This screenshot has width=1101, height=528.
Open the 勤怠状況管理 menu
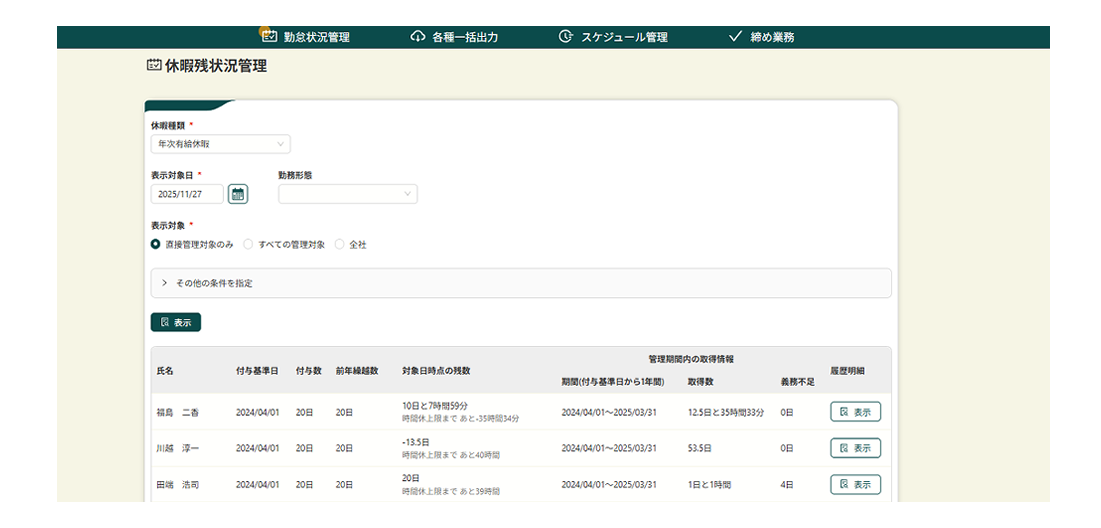[305, 37]
